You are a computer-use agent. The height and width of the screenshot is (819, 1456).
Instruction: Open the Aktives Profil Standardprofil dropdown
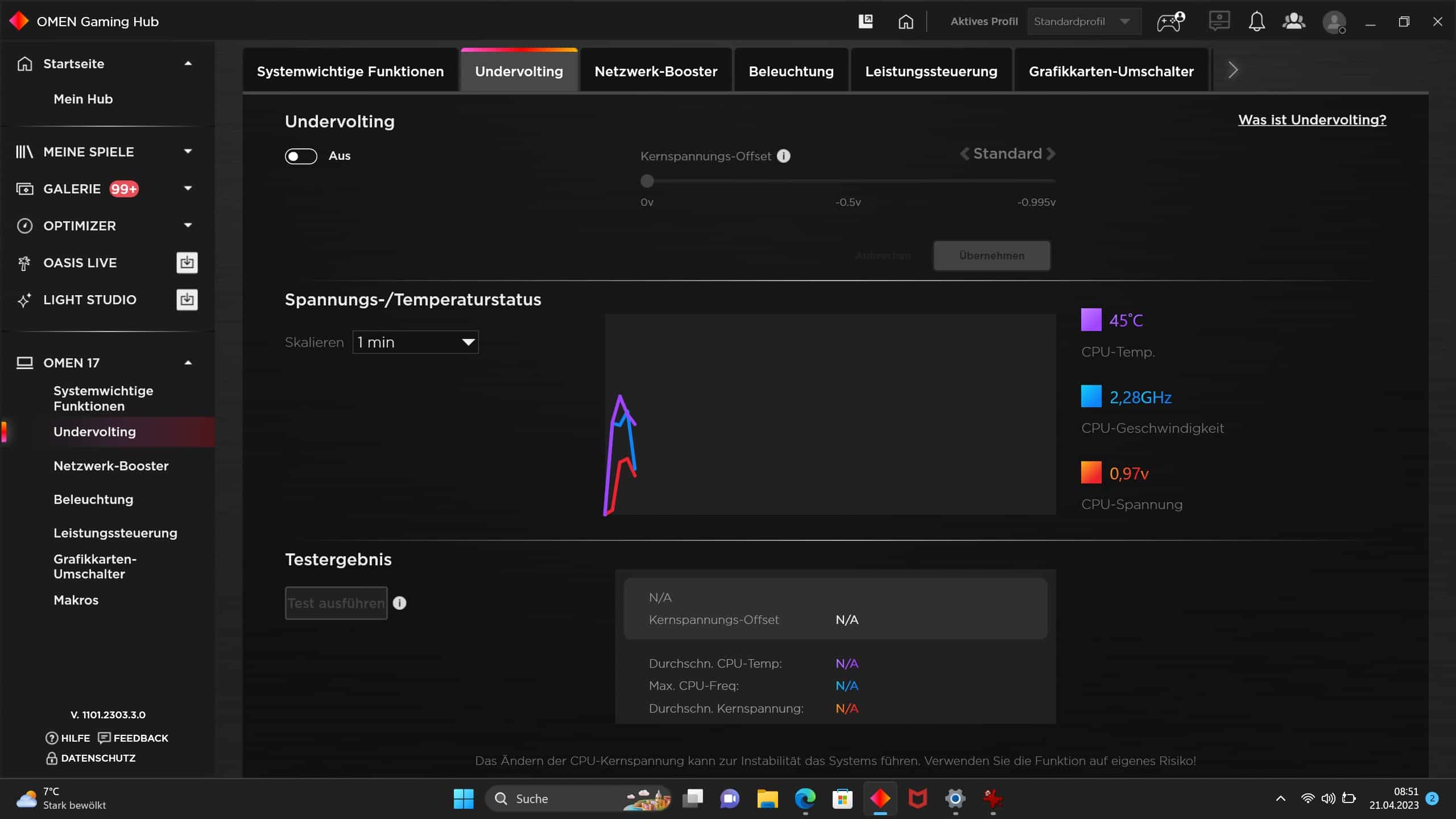click(x=1083, y=22)
